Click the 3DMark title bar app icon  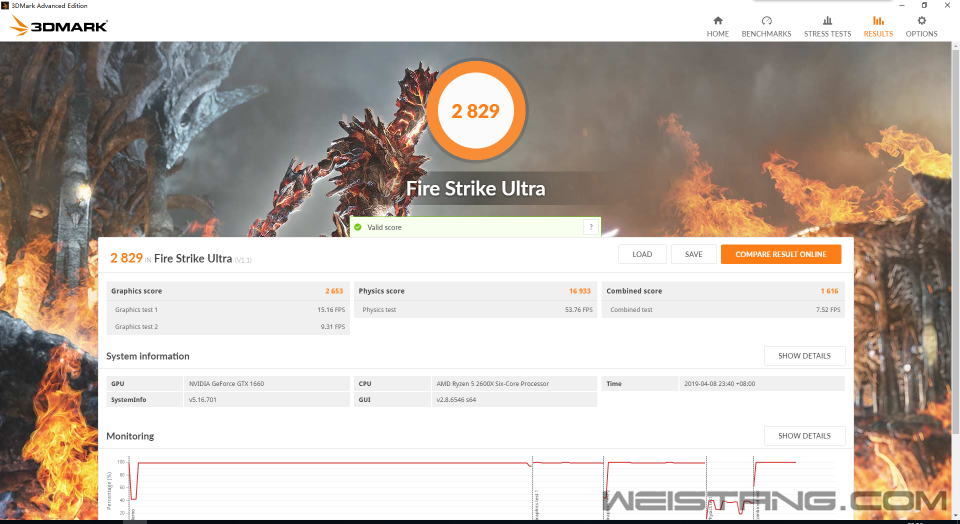click(x=6, y=6)
